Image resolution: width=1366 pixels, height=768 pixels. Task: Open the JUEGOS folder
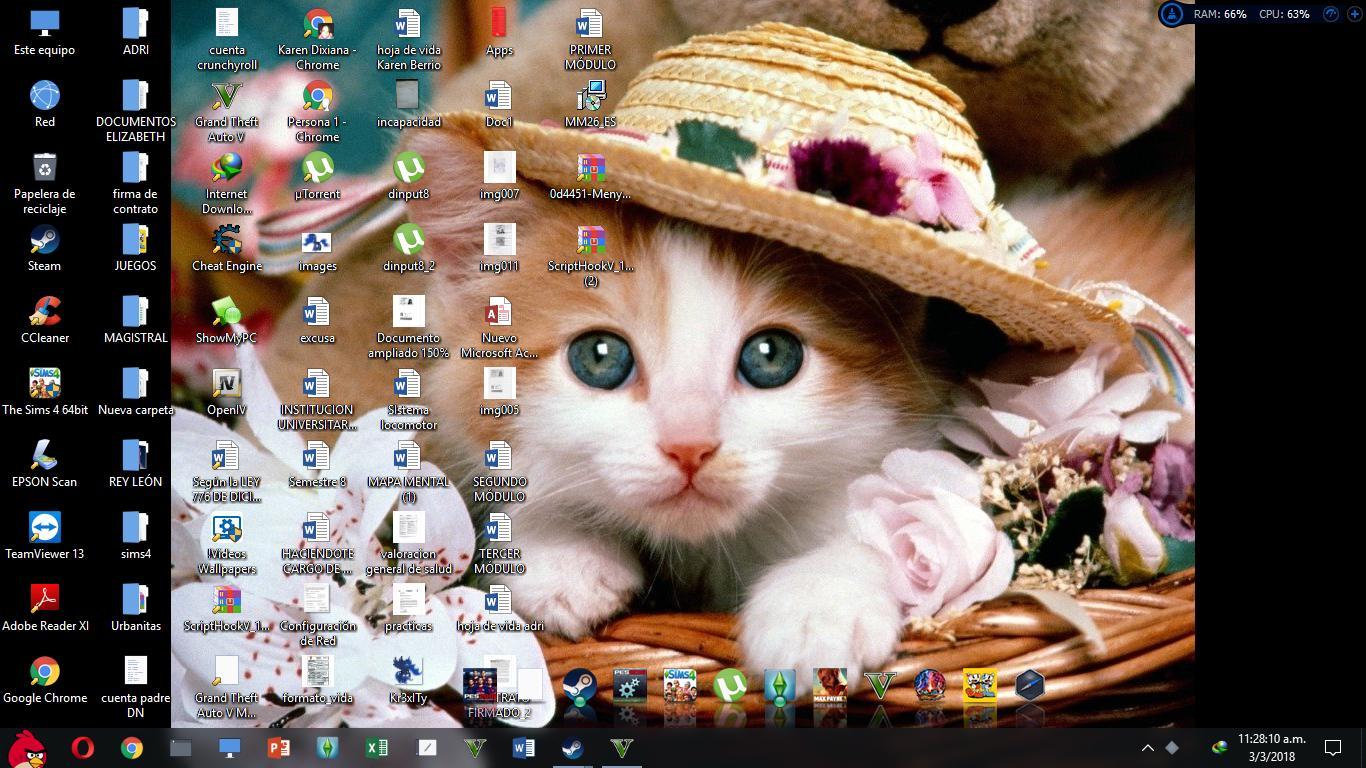pos(136,247)
